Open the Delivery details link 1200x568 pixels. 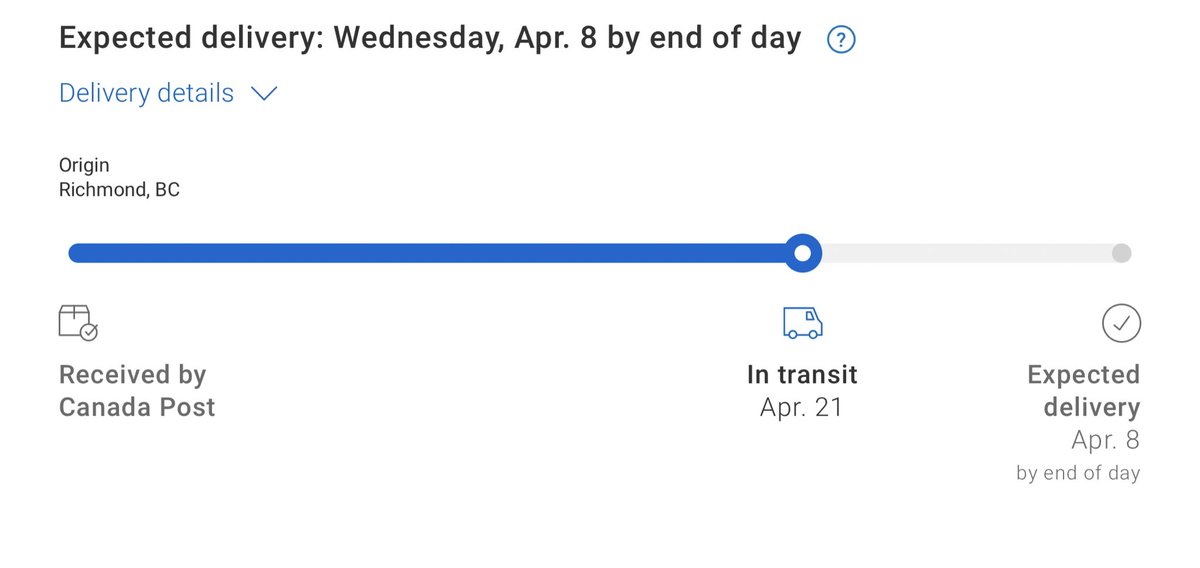coord(146,93)
